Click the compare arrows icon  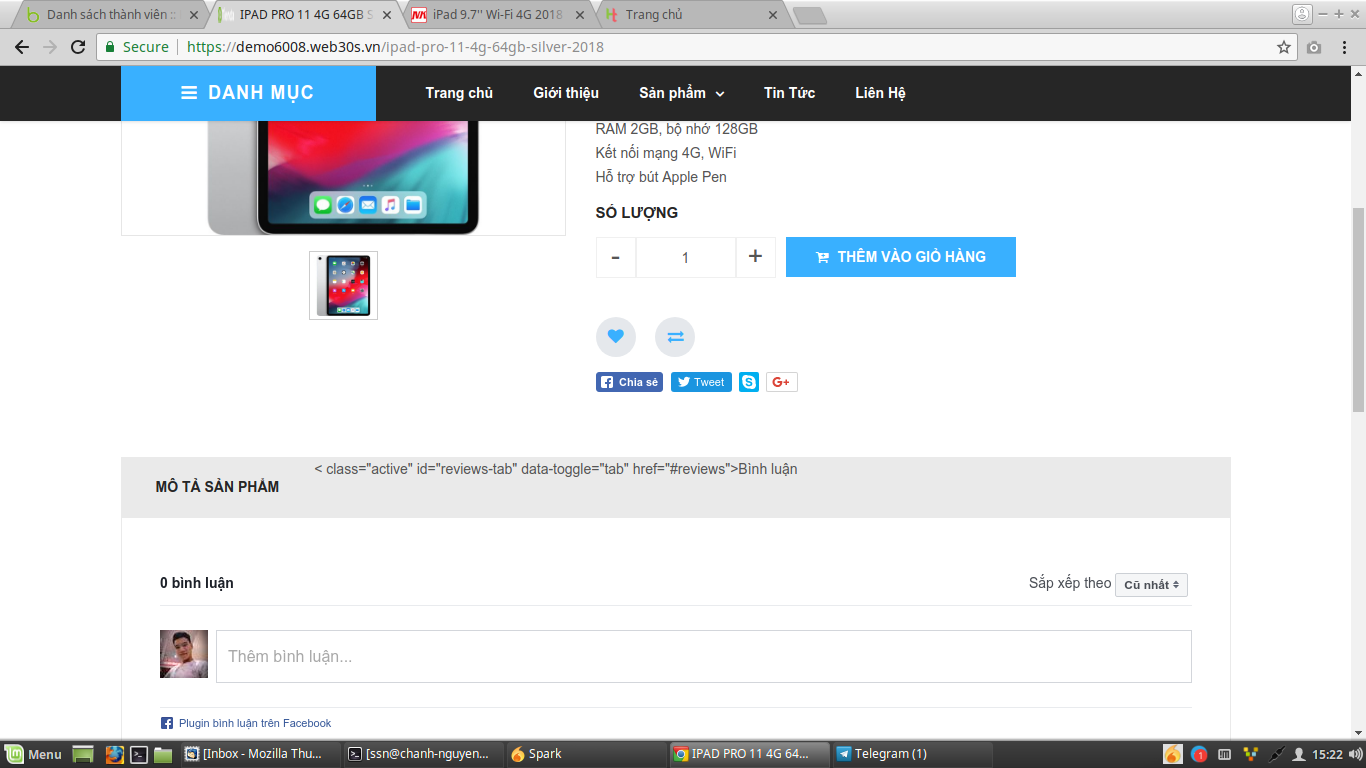(675, 337)
